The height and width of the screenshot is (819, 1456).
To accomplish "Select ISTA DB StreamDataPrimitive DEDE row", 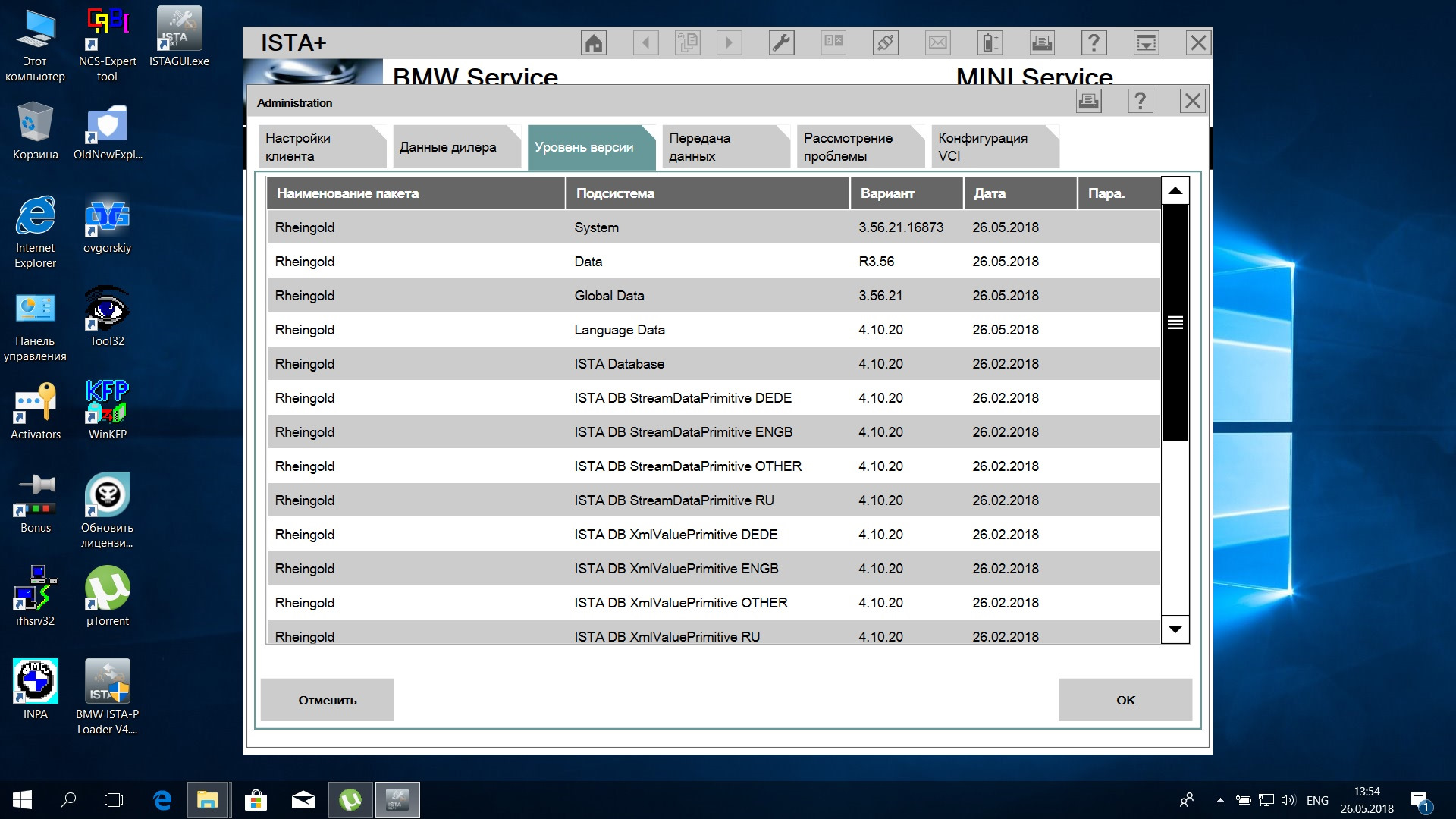I will coord(714,398).
